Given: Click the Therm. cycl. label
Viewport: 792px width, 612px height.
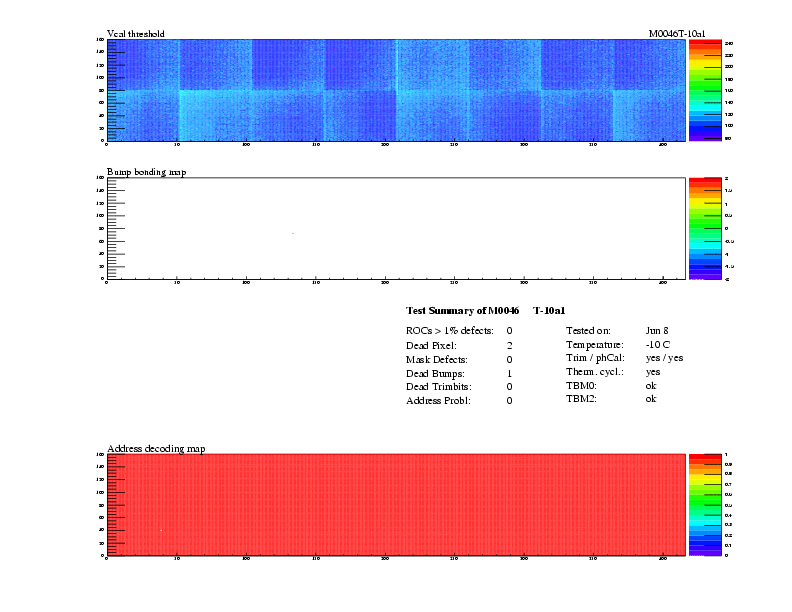Looking at the screenshot, I should click(x=594, y=372).
